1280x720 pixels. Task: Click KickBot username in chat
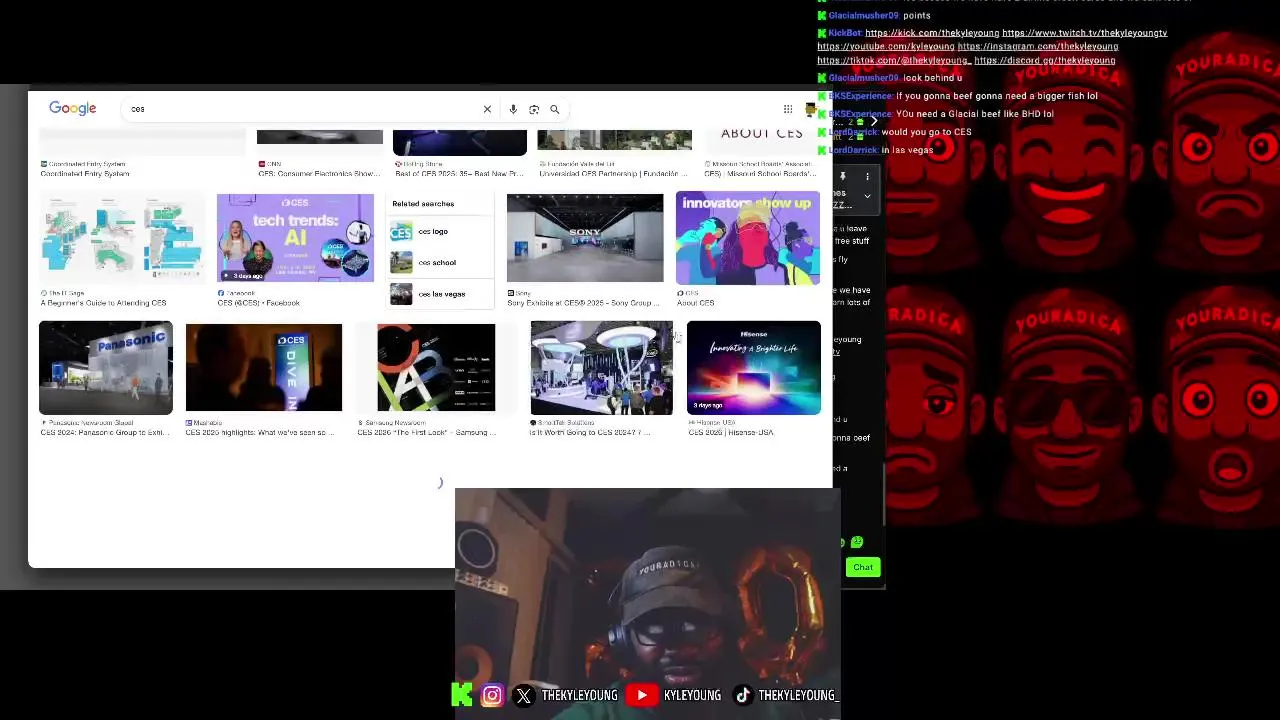point(845,33)
